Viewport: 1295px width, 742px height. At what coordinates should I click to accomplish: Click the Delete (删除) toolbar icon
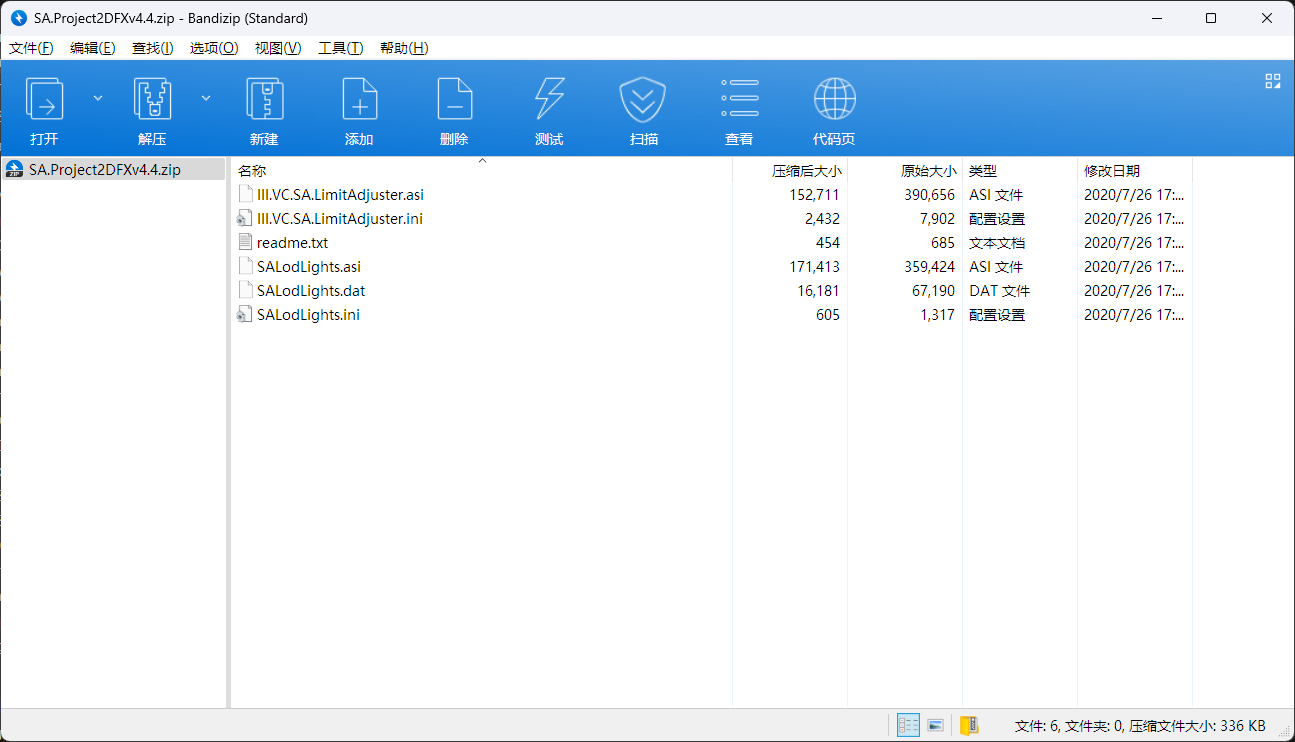[454, 100]
